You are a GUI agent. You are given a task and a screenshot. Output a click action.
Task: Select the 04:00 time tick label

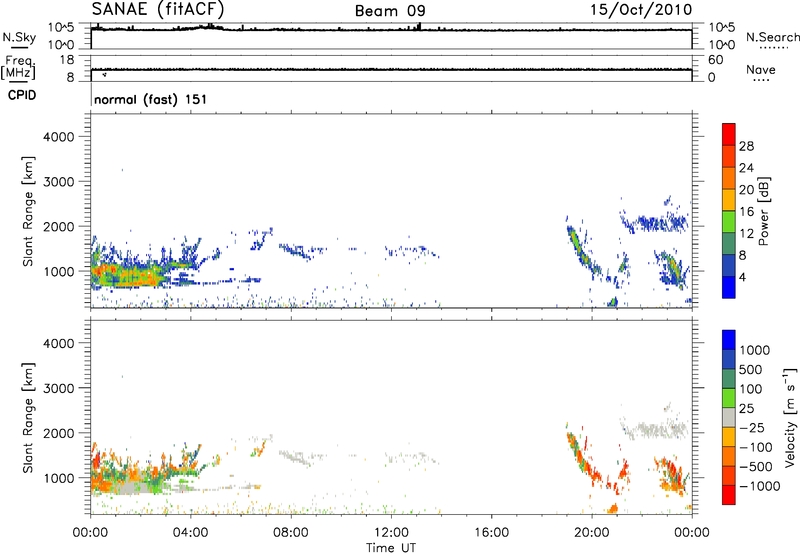pyautogui.click(x=190, y=533)
